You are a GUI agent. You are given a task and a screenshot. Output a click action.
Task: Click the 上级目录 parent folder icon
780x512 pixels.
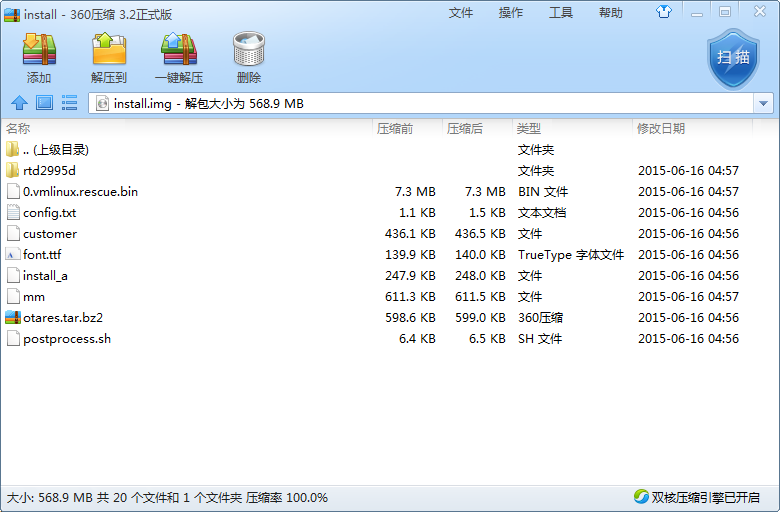click(x=13, y=149)
